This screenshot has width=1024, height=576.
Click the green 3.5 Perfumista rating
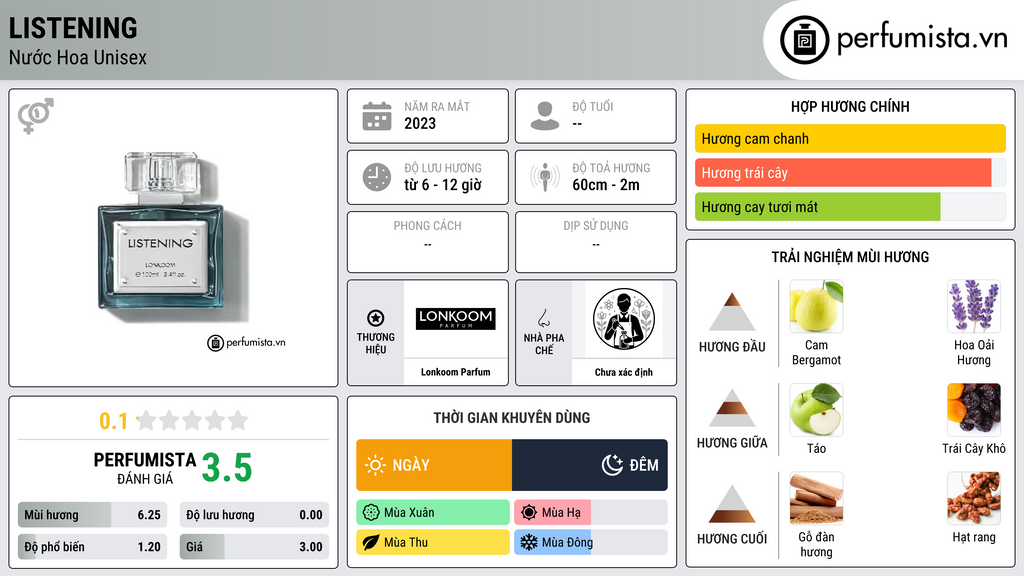[227, 468]
